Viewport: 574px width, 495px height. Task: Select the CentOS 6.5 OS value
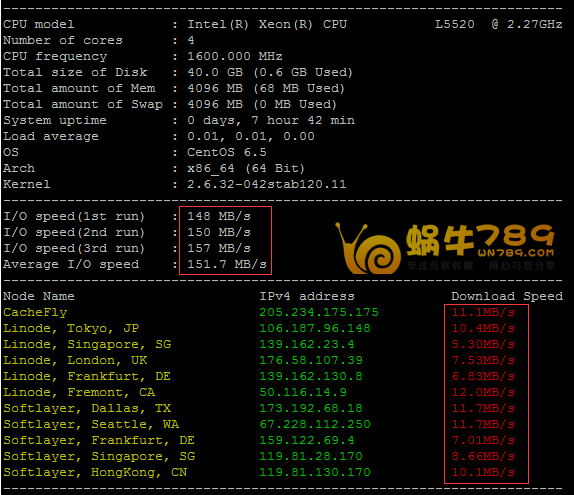227,152
